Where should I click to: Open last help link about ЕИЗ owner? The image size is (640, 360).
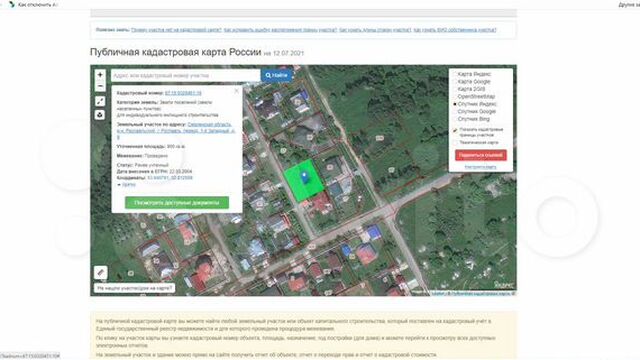click(x=455, y=30)
